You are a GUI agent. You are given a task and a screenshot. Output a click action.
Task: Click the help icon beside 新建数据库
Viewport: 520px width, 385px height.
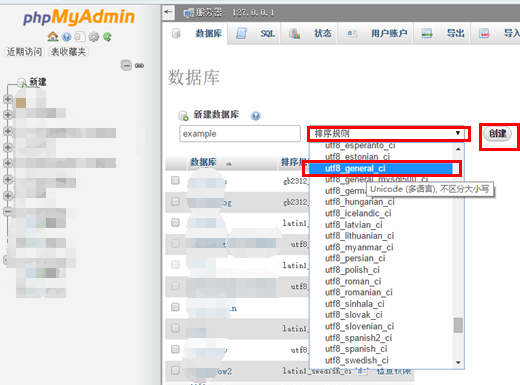click(x=256, y=116)
